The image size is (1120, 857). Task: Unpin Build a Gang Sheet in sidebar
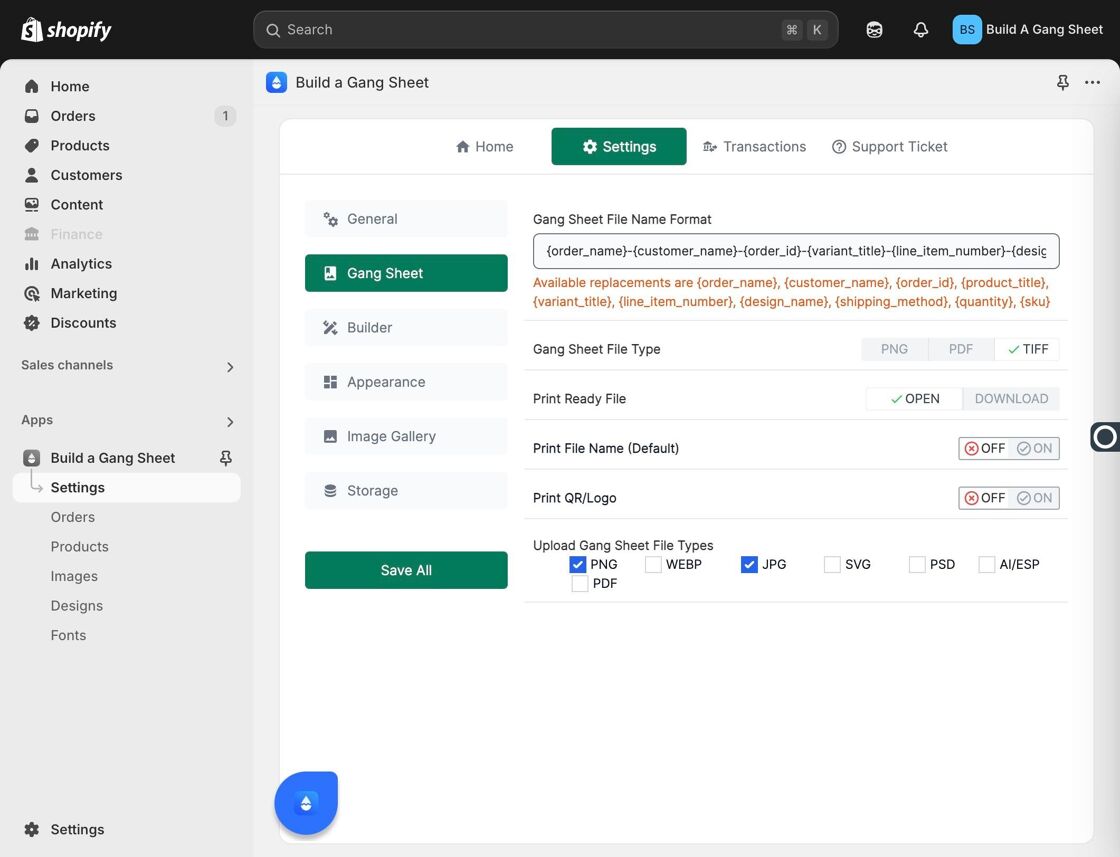[226, 458]
